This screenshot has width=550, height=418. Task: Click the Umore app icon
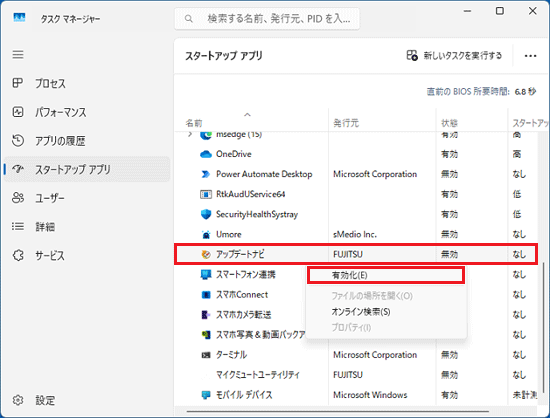pyautogui.click(x=206, y=234)
